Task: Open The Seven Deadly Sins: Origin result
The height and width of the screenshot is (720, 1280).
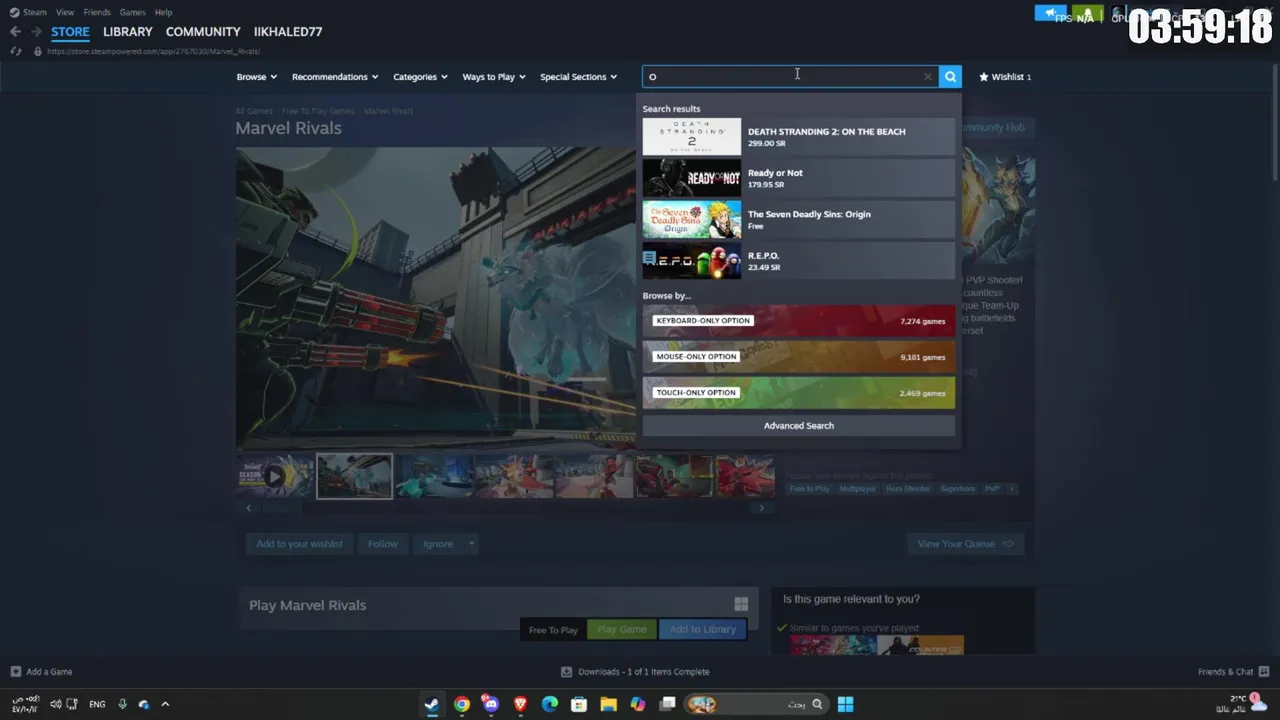Action: click(798, 219)
